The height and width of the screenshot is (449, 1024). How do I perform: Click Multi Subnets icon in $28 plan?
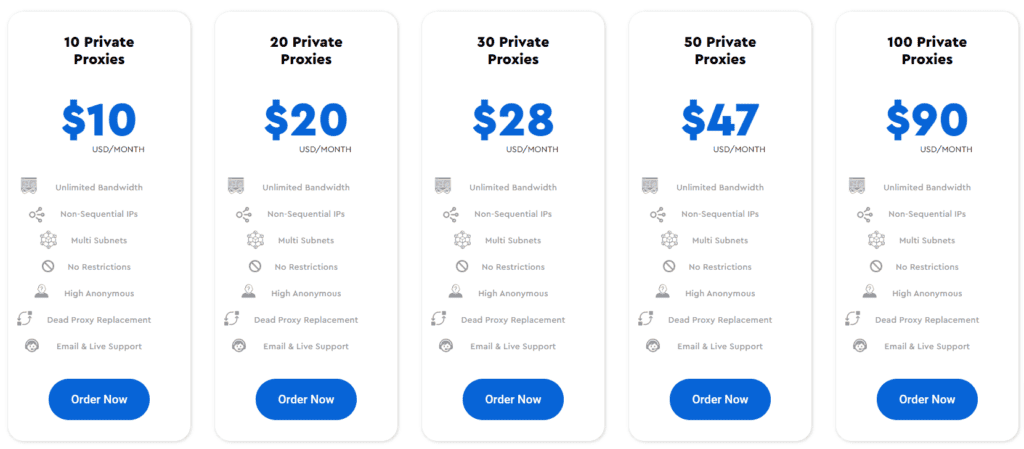462,240
